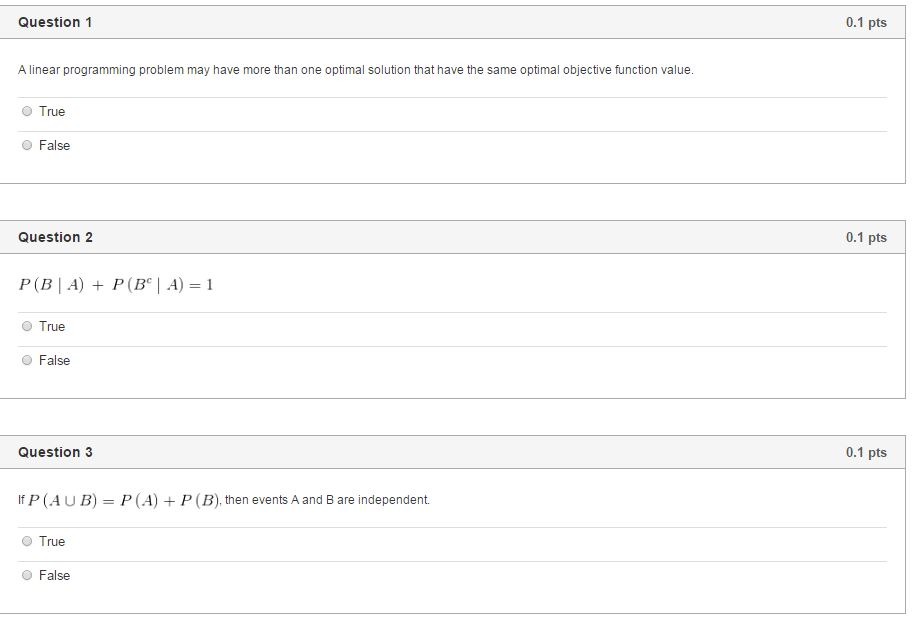Click the "Question 2" header title
This screenshot has width=915, height=630.
55,237
